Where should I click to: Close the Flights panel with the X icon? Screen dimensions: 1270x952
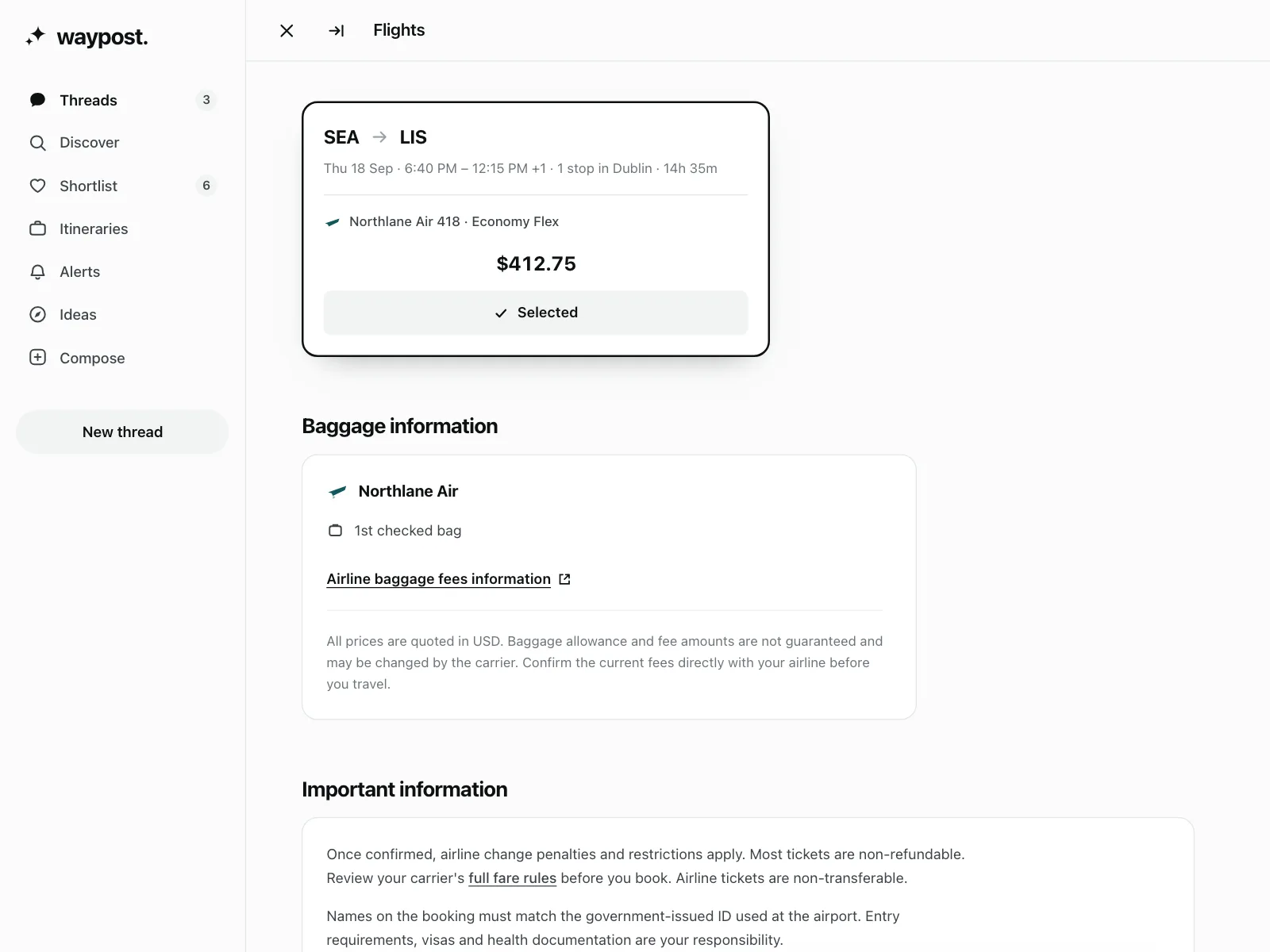[287, 31]
